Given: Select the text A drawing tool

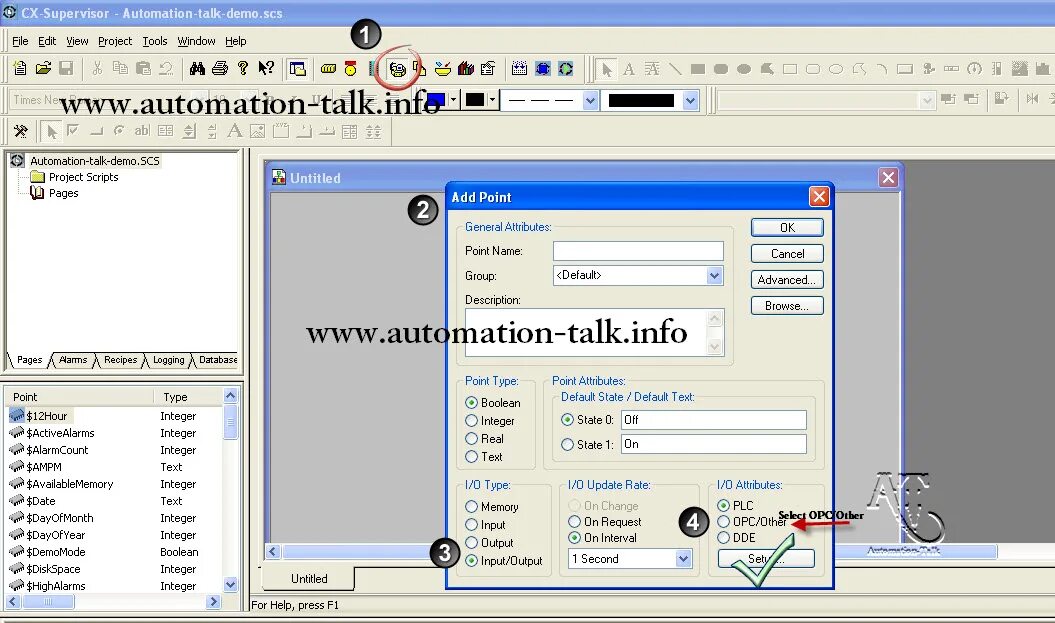Looking at the screenshot, I should [x=628, y=69].
